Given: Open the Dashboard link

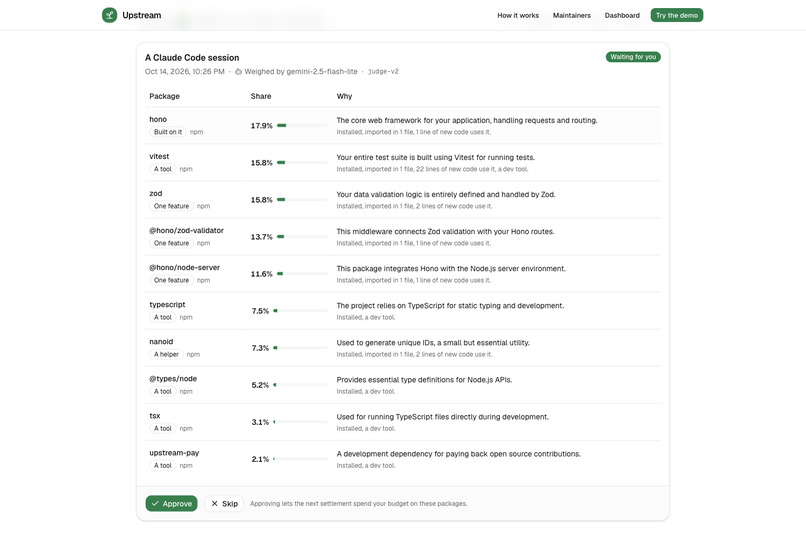Looking at the screenshot, I should pos(622,15).
